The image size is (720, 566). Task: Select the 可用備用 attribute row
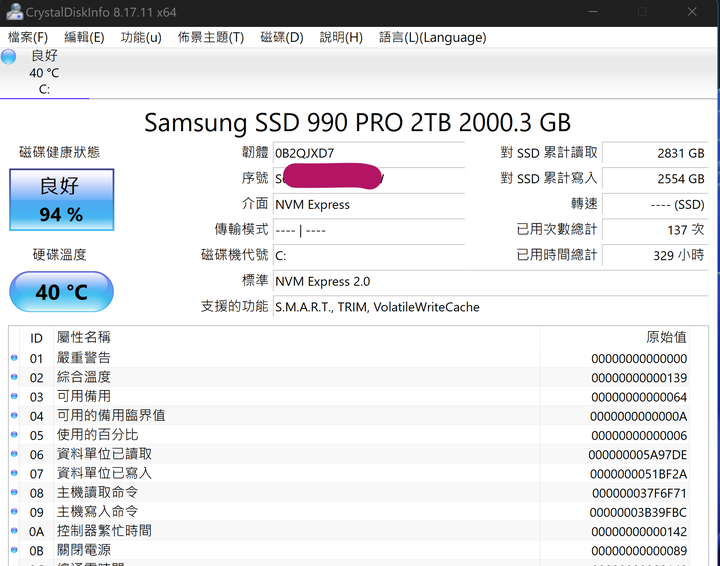pyautogui.click(x=349, y=396)
